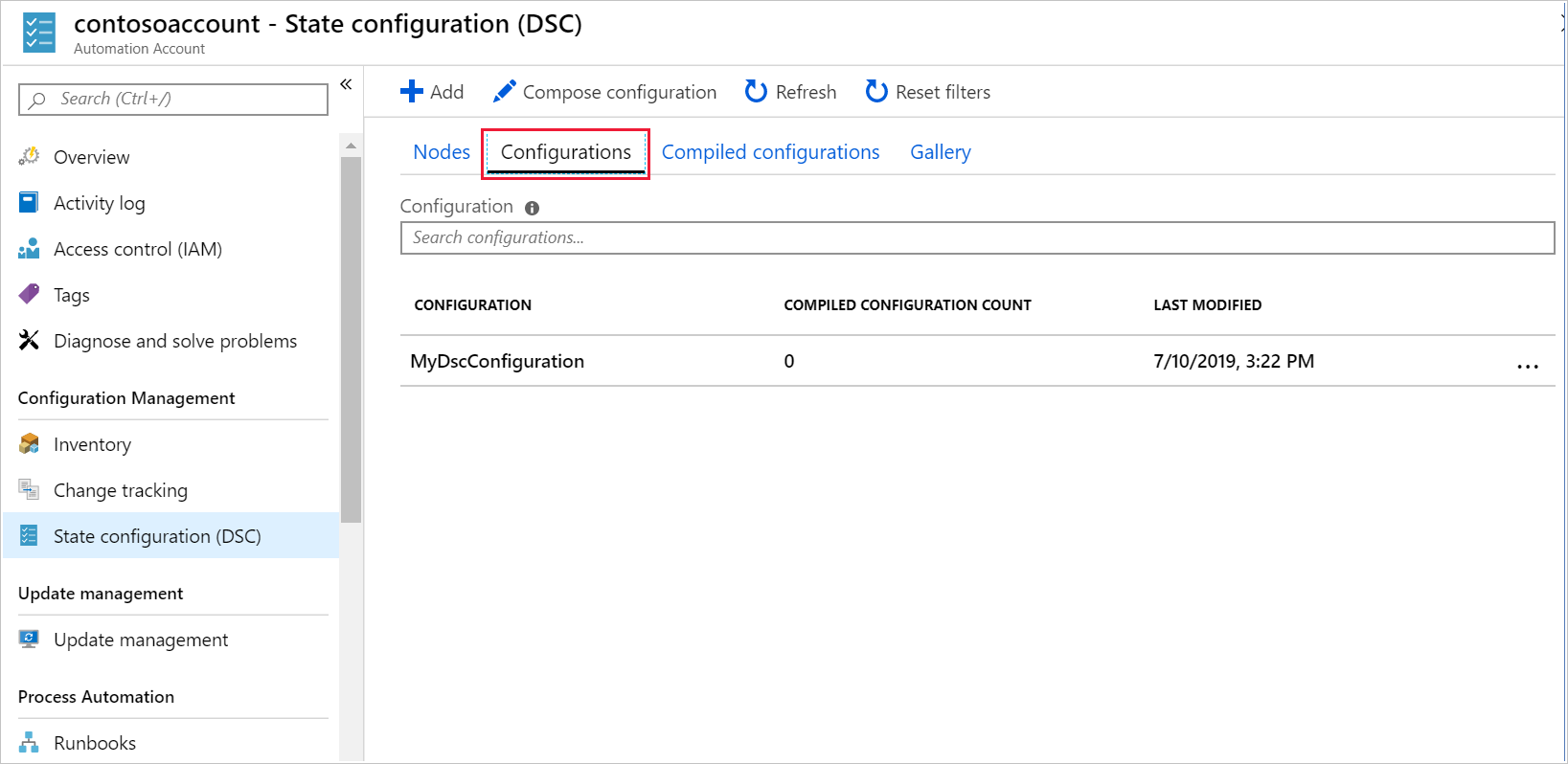
Task: Open the ellipsis menu for MyDscConfiguration
Action: tap(1528, 366)
